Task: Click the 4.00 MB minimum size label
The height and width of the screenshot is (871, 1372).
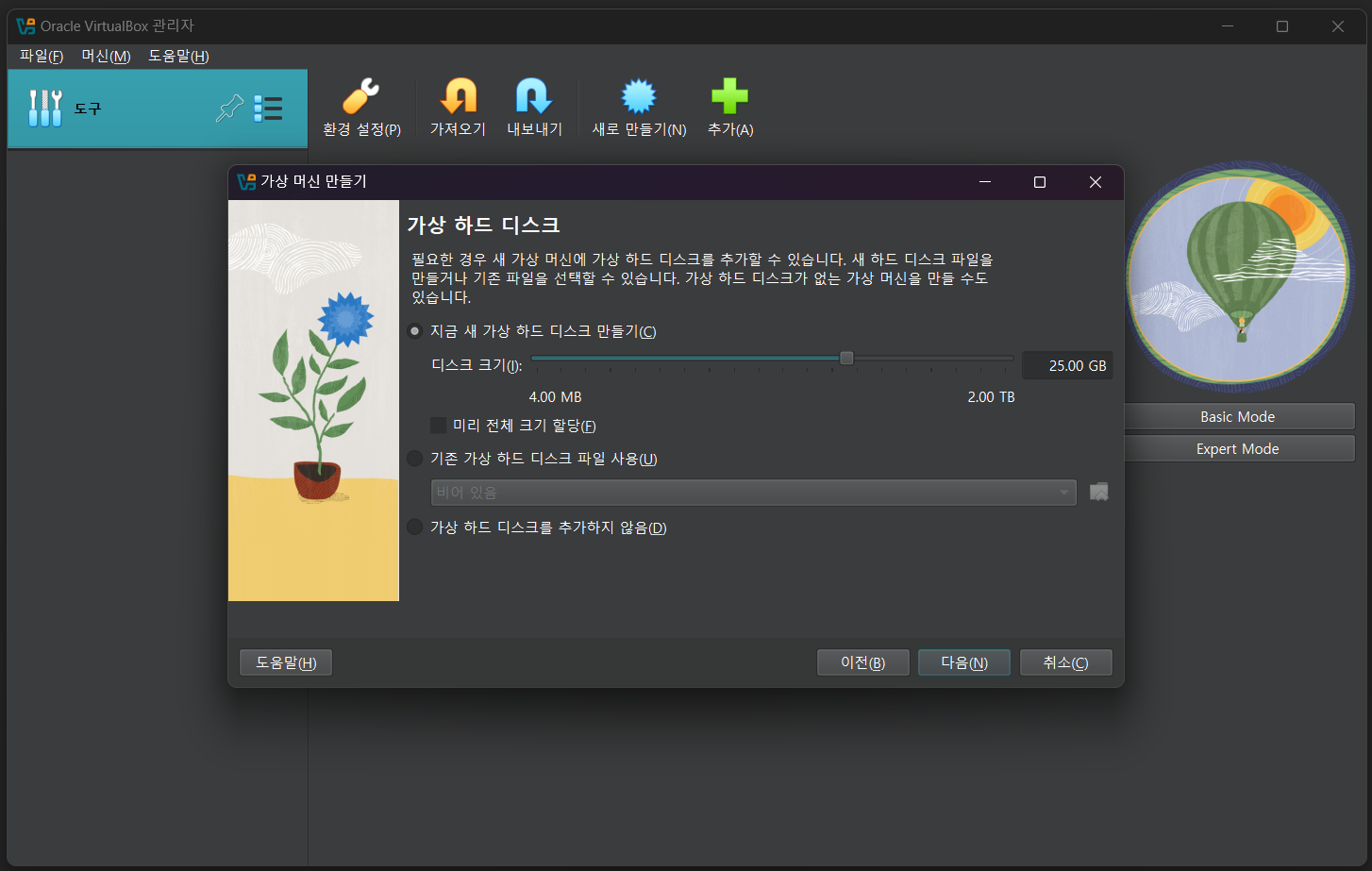Action: [555, 397]
